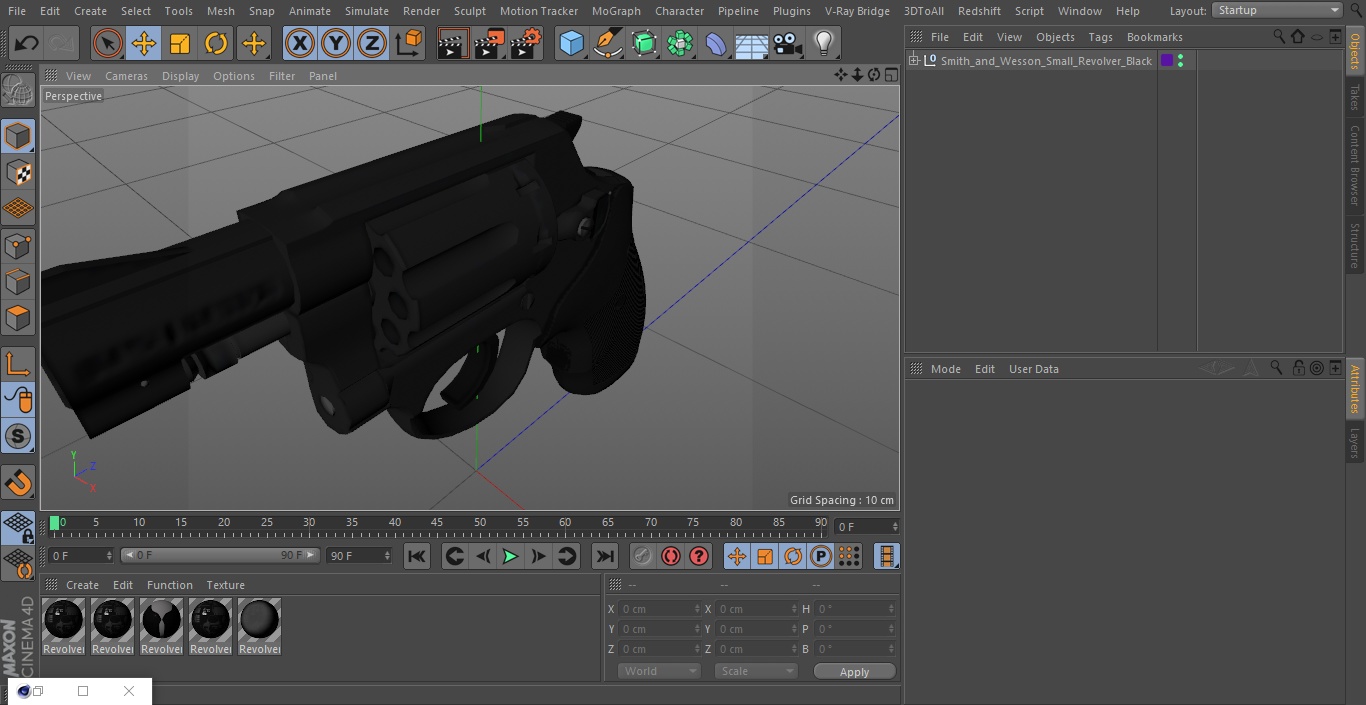Image resolution: width=1366 pixels, height=705 pixels.
Task: Toggle object visibility dots in Objects manager
Action: (1180, 61)
